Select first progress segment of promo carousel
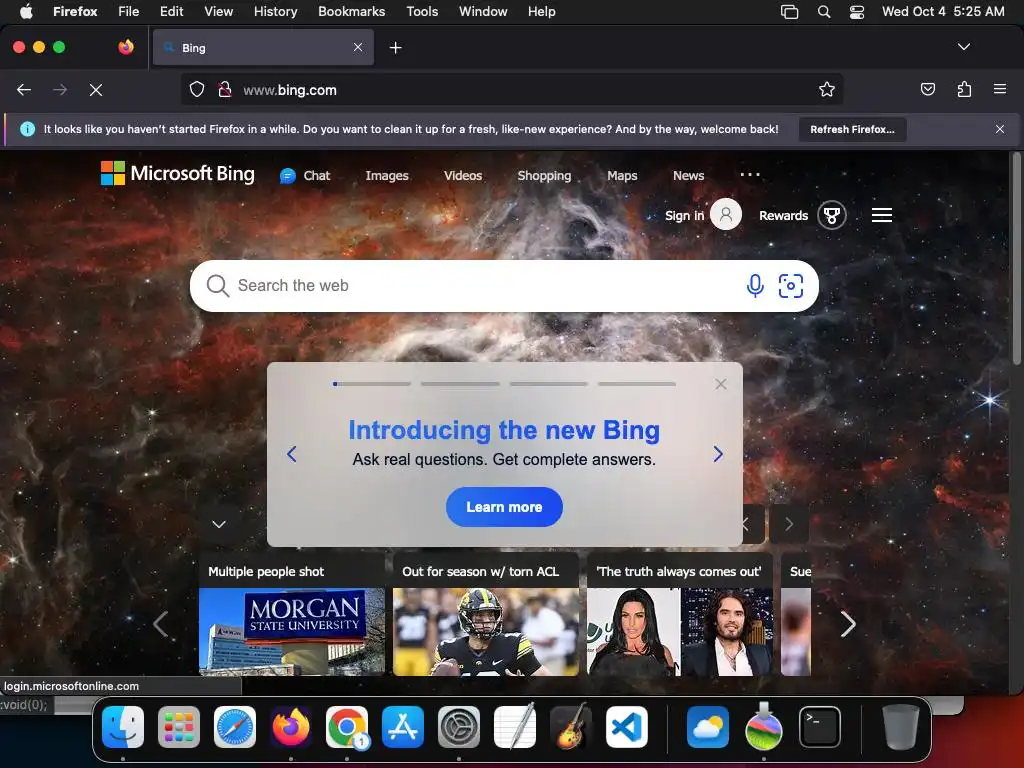This screenshot has width=1024, height=768. pos(372,384)
